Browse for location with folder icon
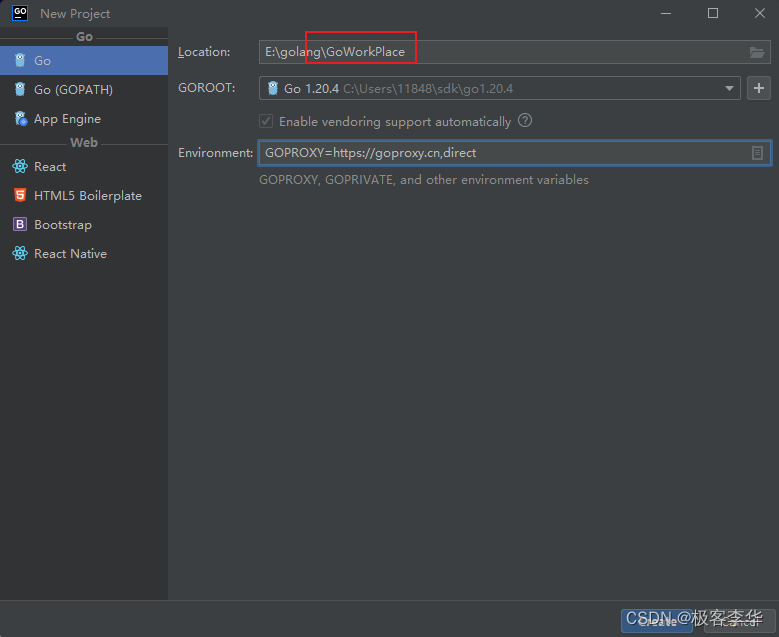Image resolution: width=779 pixels, height=637 pixels. pos(757,52)
